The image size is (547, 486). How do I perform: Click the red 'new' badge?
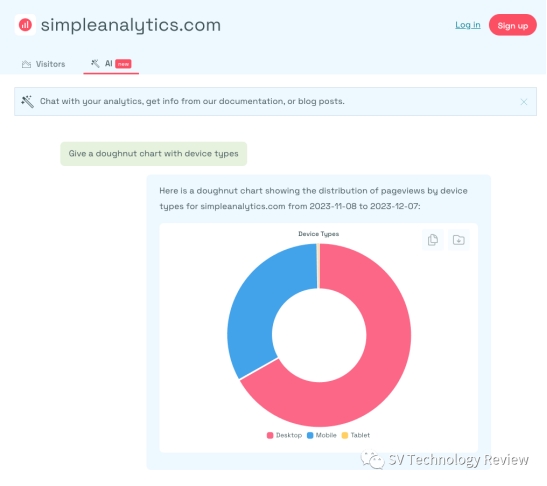[x=123, y=64]
